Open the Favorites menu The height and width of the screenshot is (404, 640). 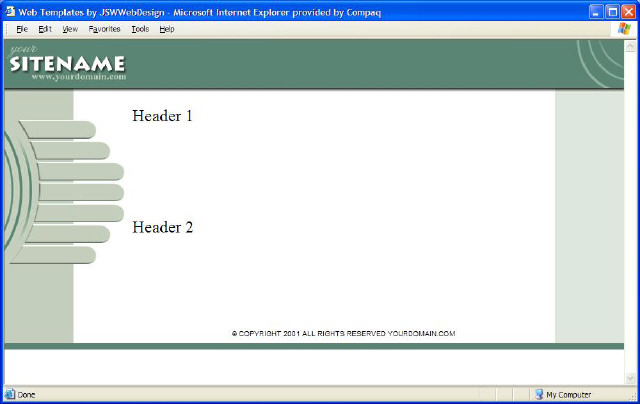(104, 29)
